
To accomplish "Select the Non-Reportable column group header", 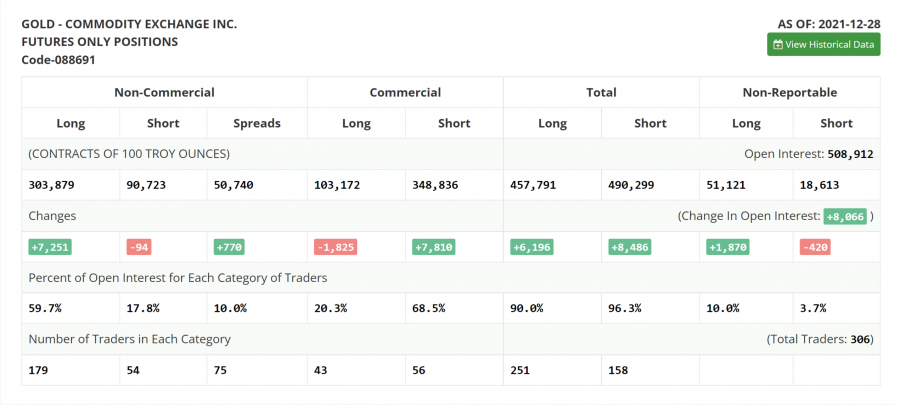I will [x=790, y=92].
